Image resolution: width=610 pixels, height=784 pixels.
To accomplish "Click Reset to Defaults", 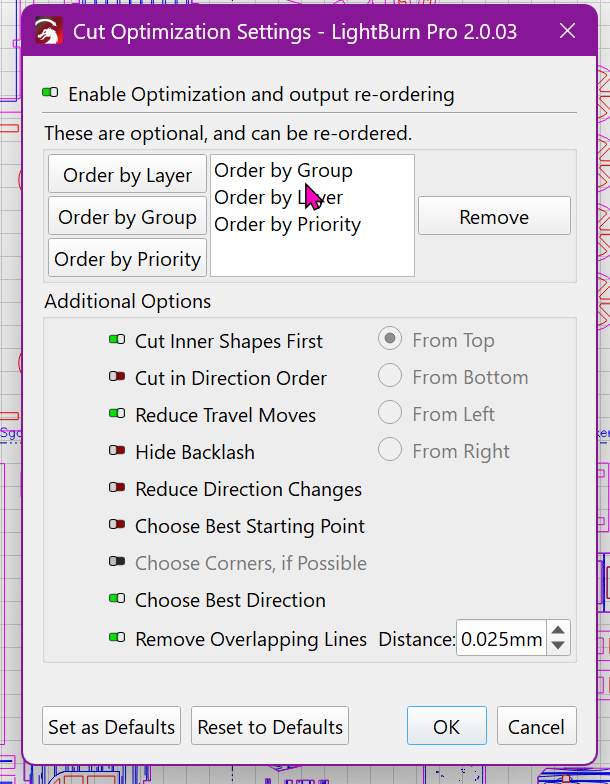I will click(x=270, y=727).
